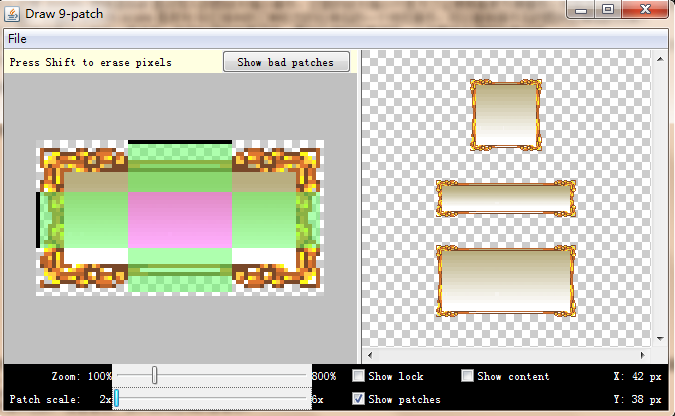Click the black top stretch marker line
This screenshot has height=416, width=675.
click(x=180, y=143)
